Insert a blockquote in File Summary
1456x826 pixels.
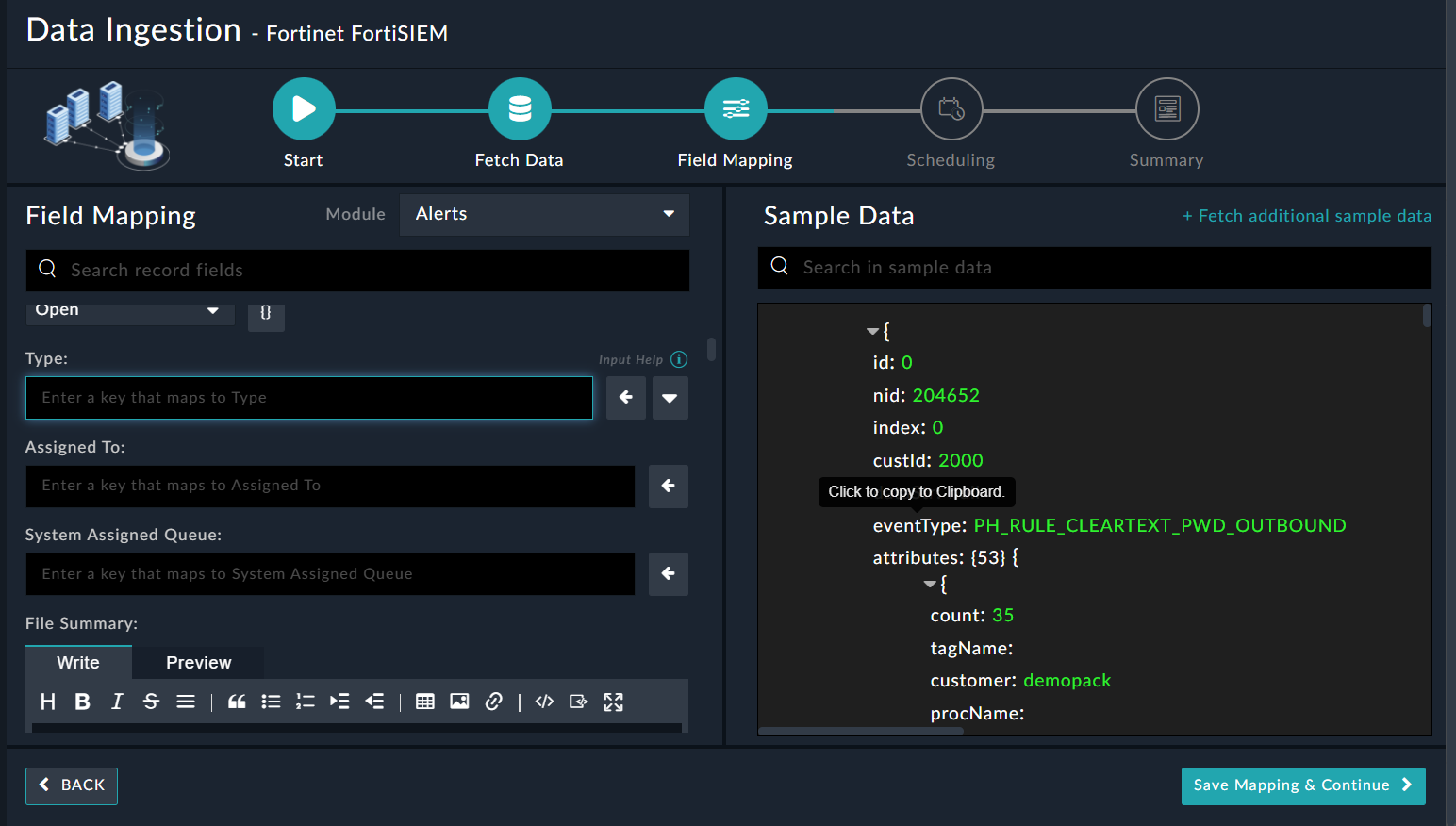pyautogui.click(x=237, y=702)
